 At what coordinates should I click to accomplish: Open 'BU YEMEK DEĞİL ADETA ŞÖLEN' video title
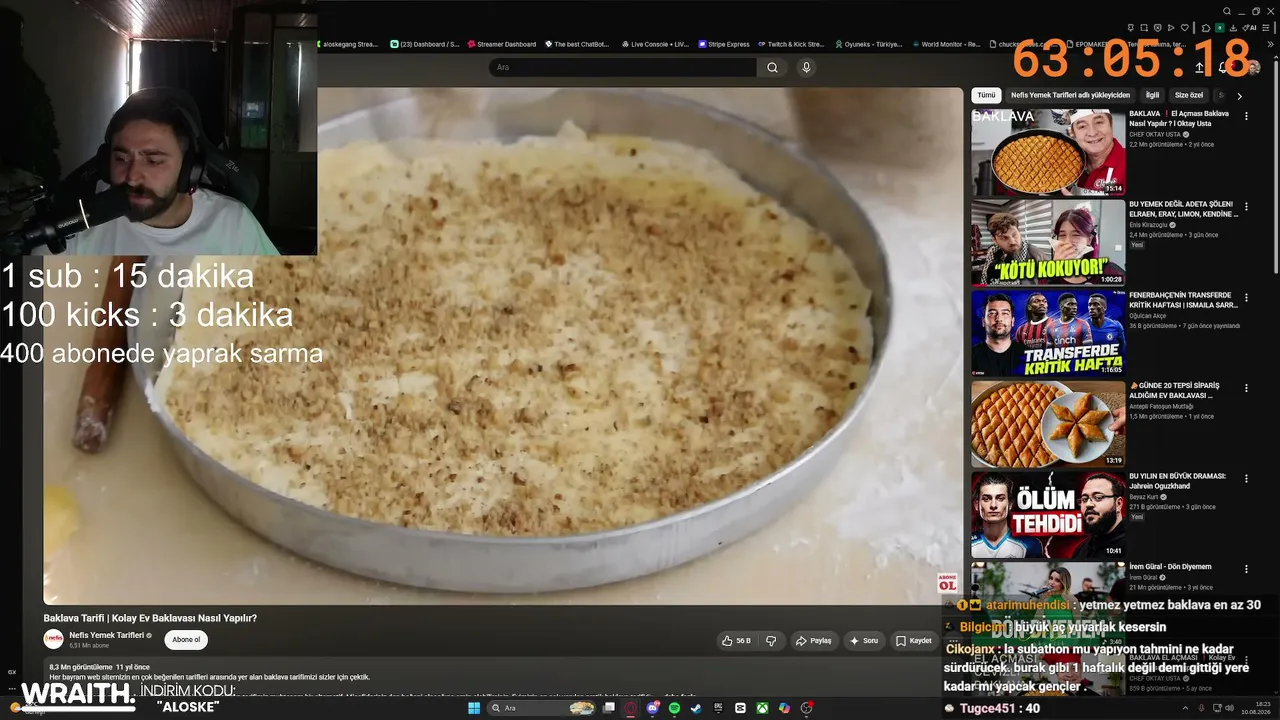(1183, 209)
